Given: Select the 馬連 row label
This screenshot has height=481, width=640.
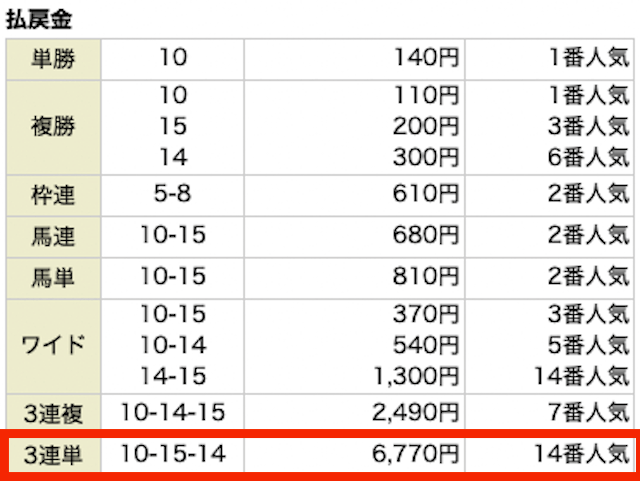Looking at the screenshot, I should (53, 236).
